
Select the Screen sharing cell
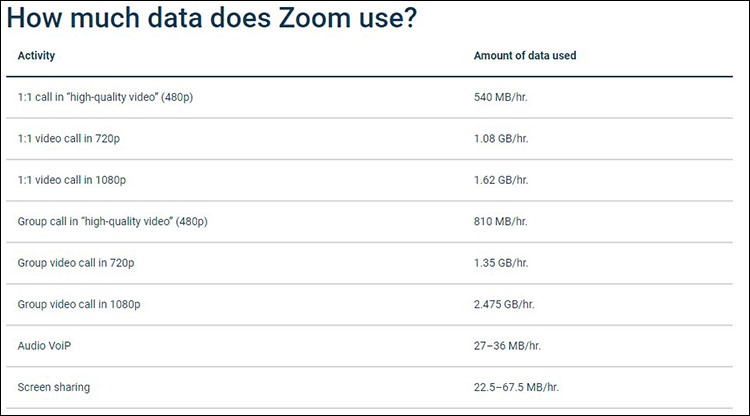53,386
